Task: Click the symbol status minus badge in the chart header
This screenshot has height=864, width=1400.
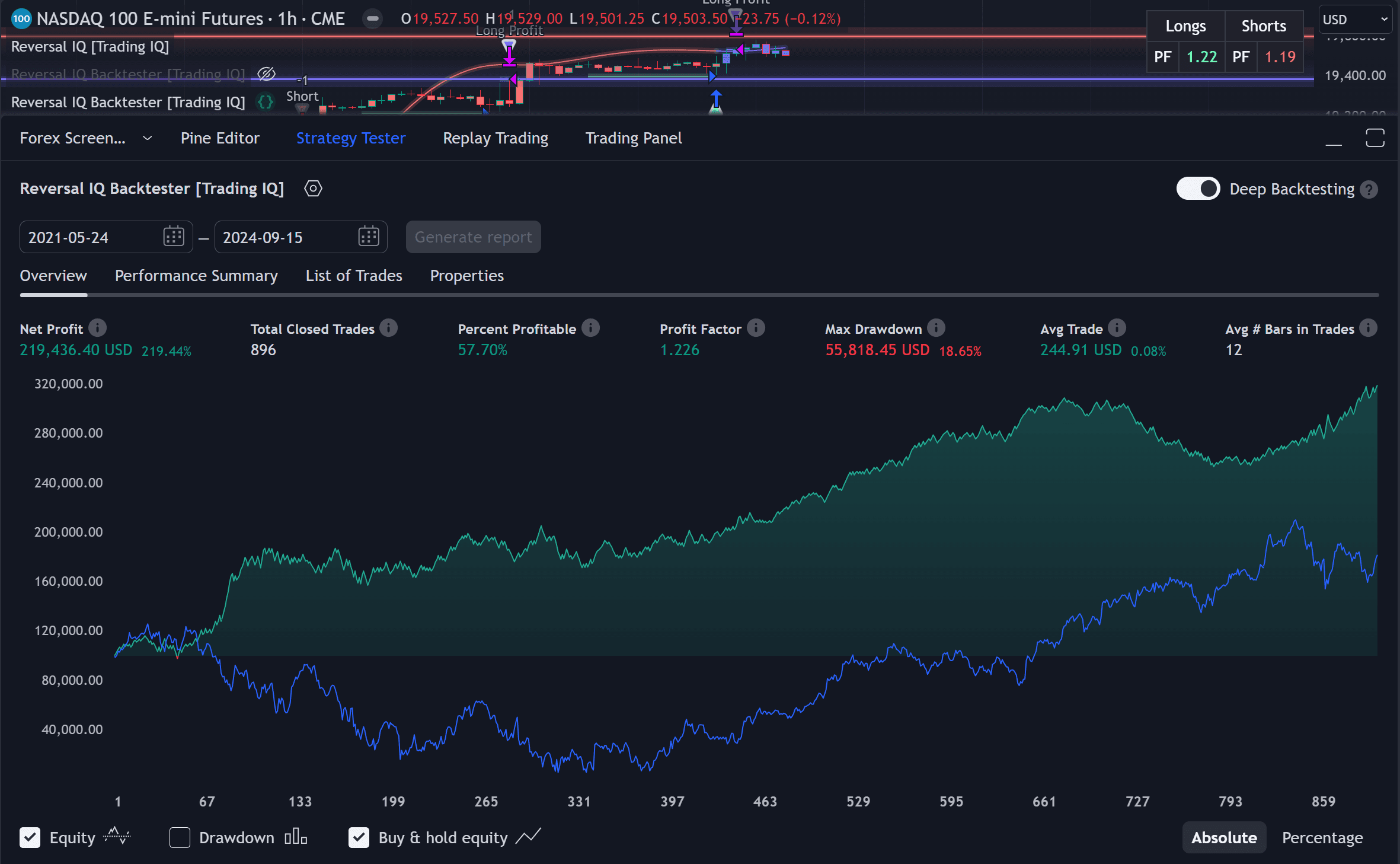Action: tap(373, 19)
